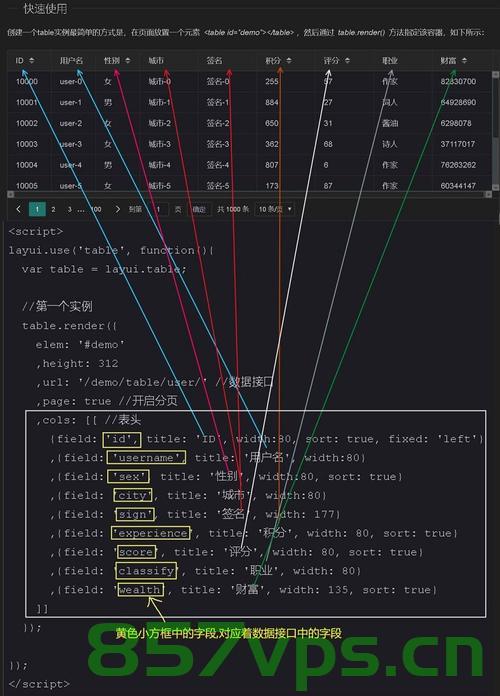Go to previous page with the left chevron
The width and height of the screenshot is (500, 696).
point(18,209)
